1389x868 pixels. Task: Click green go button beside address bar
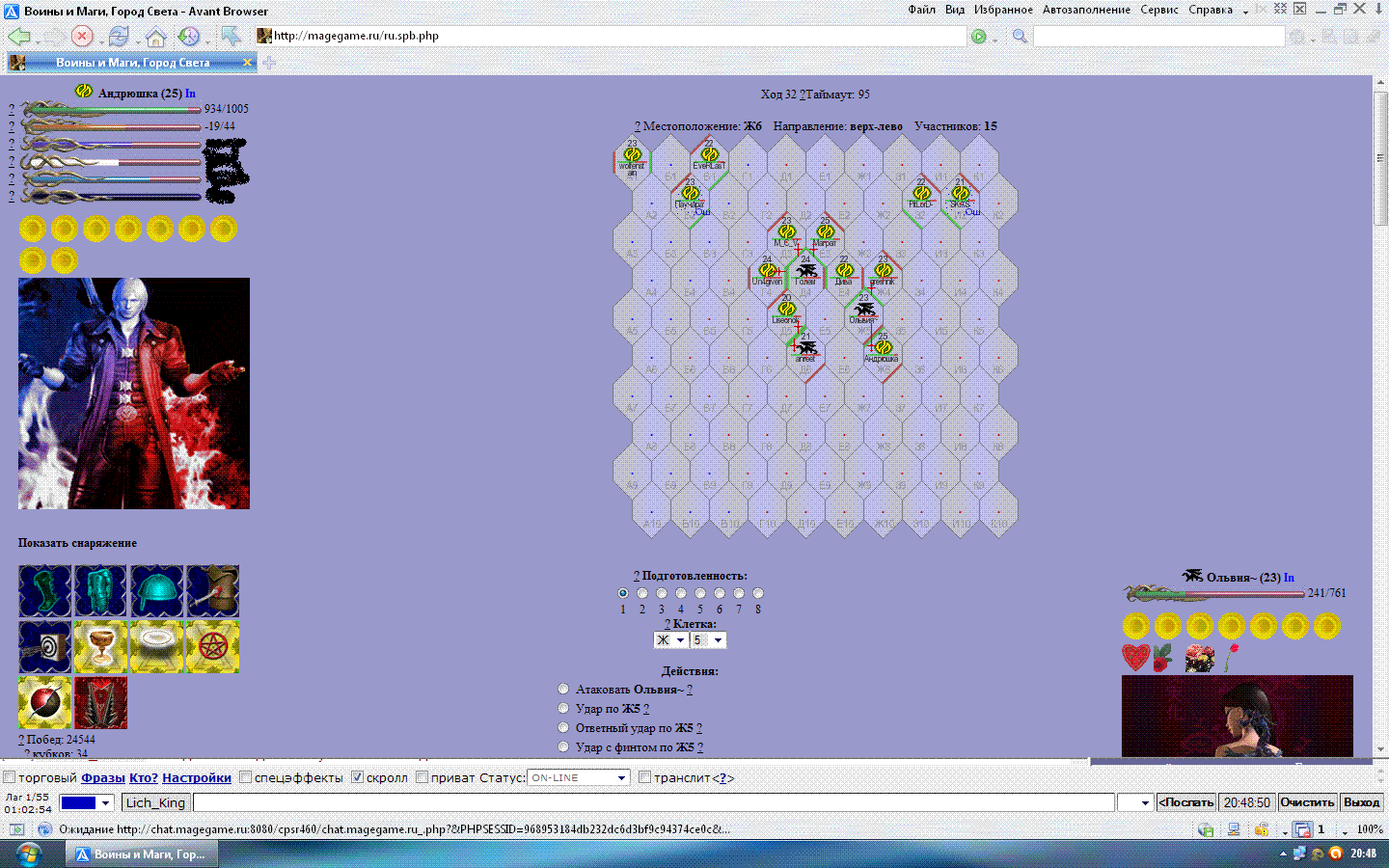coord(979,37)
